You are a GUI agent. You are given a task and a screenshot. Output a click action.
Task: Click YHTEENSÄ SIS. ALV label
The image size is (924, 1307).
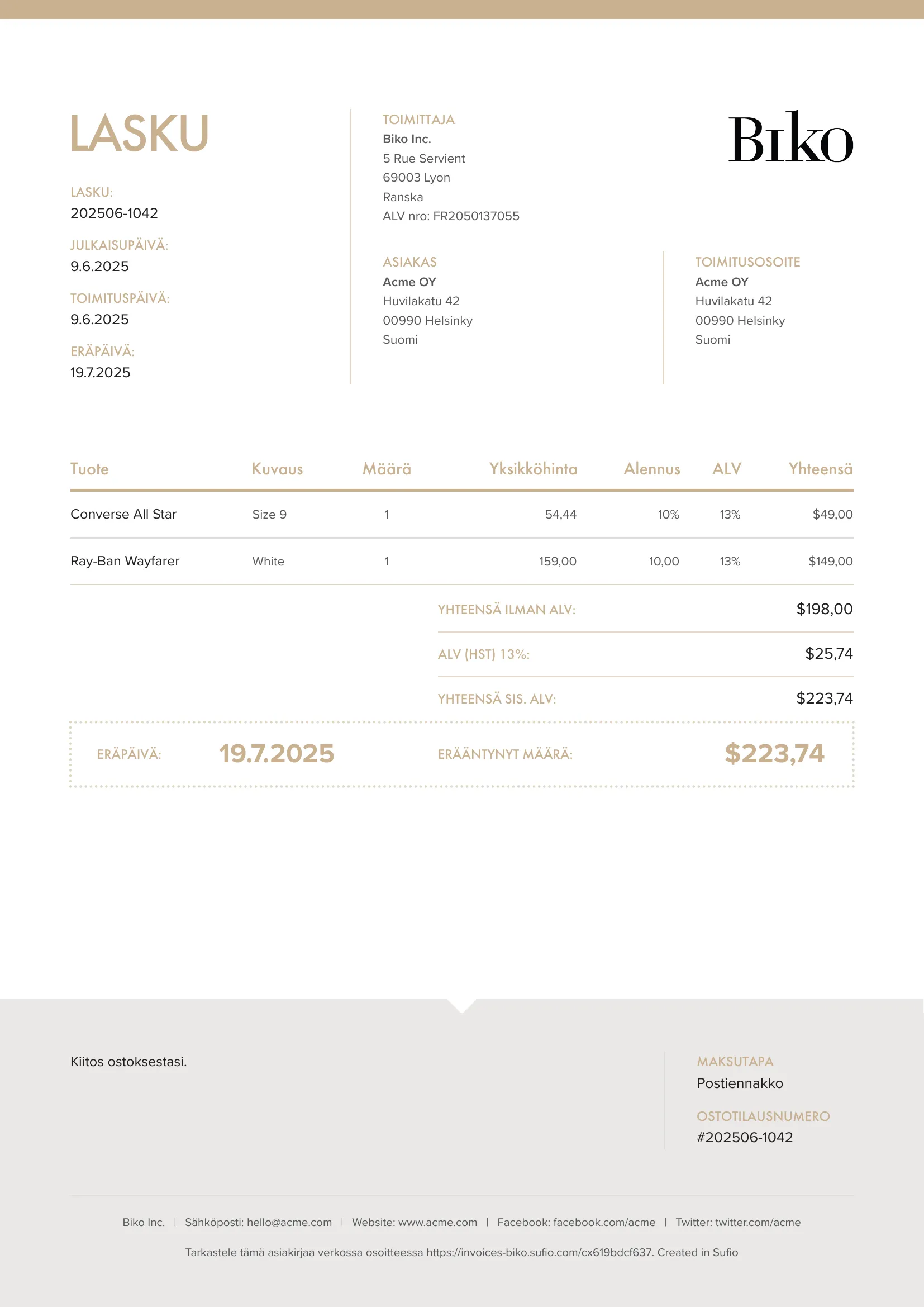click(x=497, y=698)
